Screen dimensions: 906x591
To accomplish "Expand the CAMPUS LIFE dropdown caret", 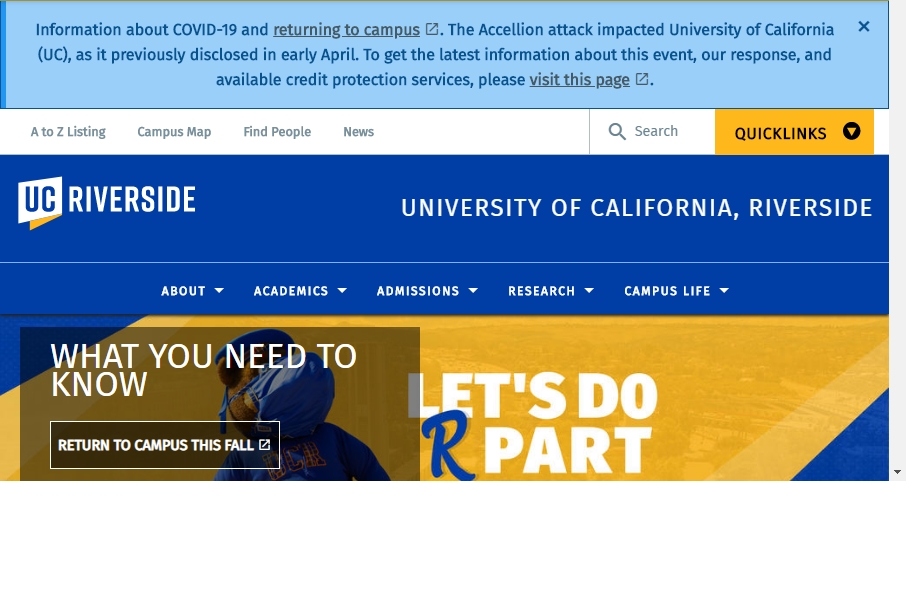I will click(724, 291).
